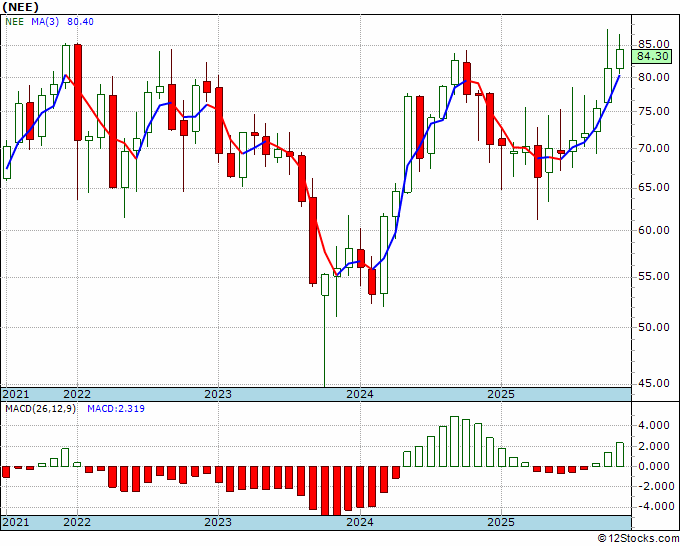The width and height of the screenshot is (680, 546).
Task: Click the 55.00 price axis label
Action: 654,277
